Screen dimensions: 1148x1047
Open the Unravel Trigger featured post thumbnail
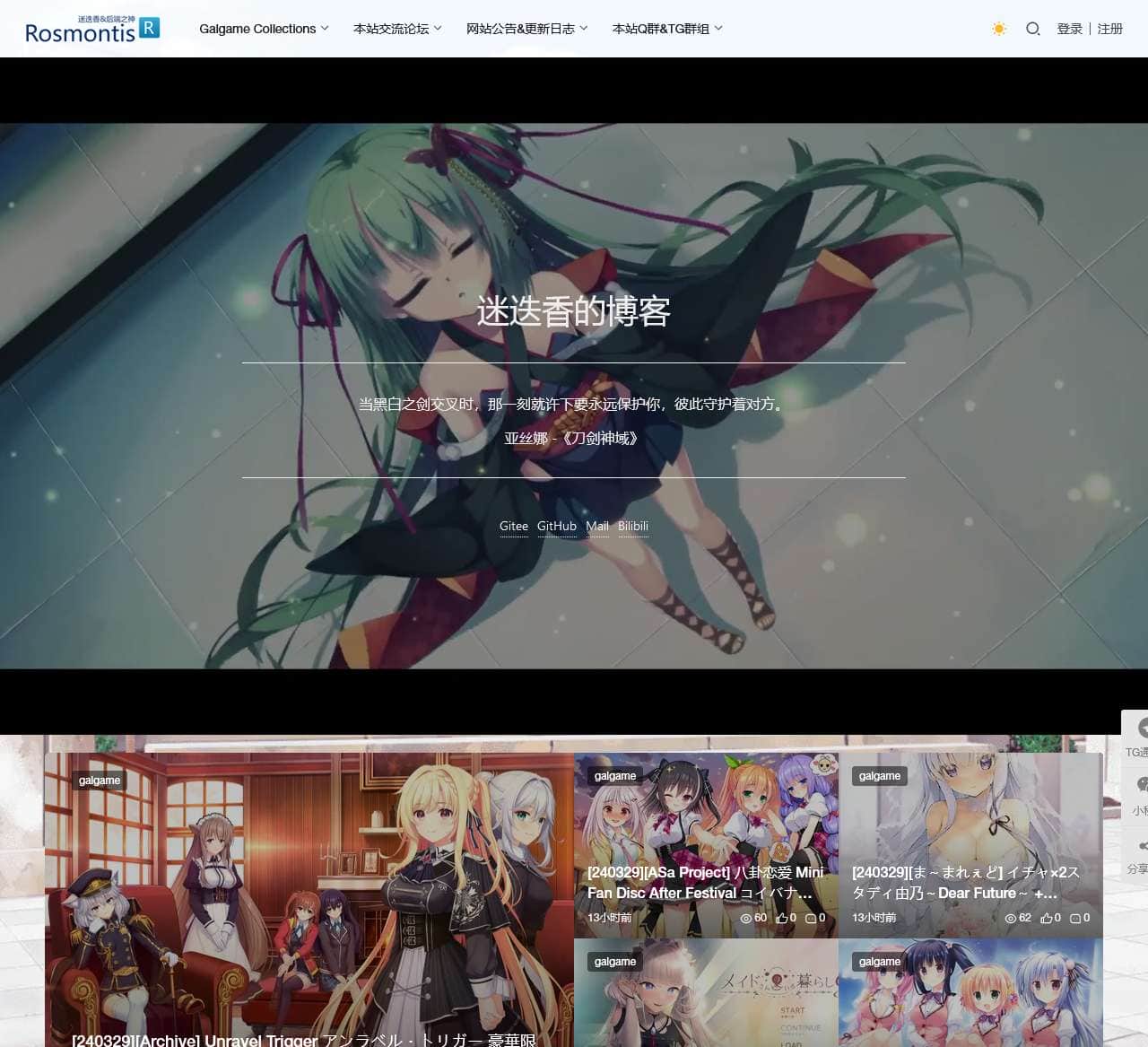click(309, 897)
